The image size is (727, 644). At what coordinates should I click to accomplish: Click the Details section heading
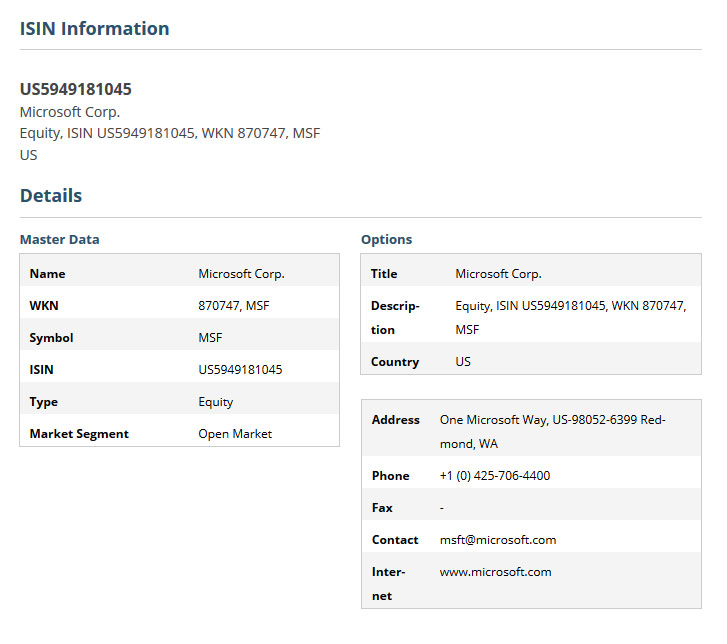click(x=51, y=196)
